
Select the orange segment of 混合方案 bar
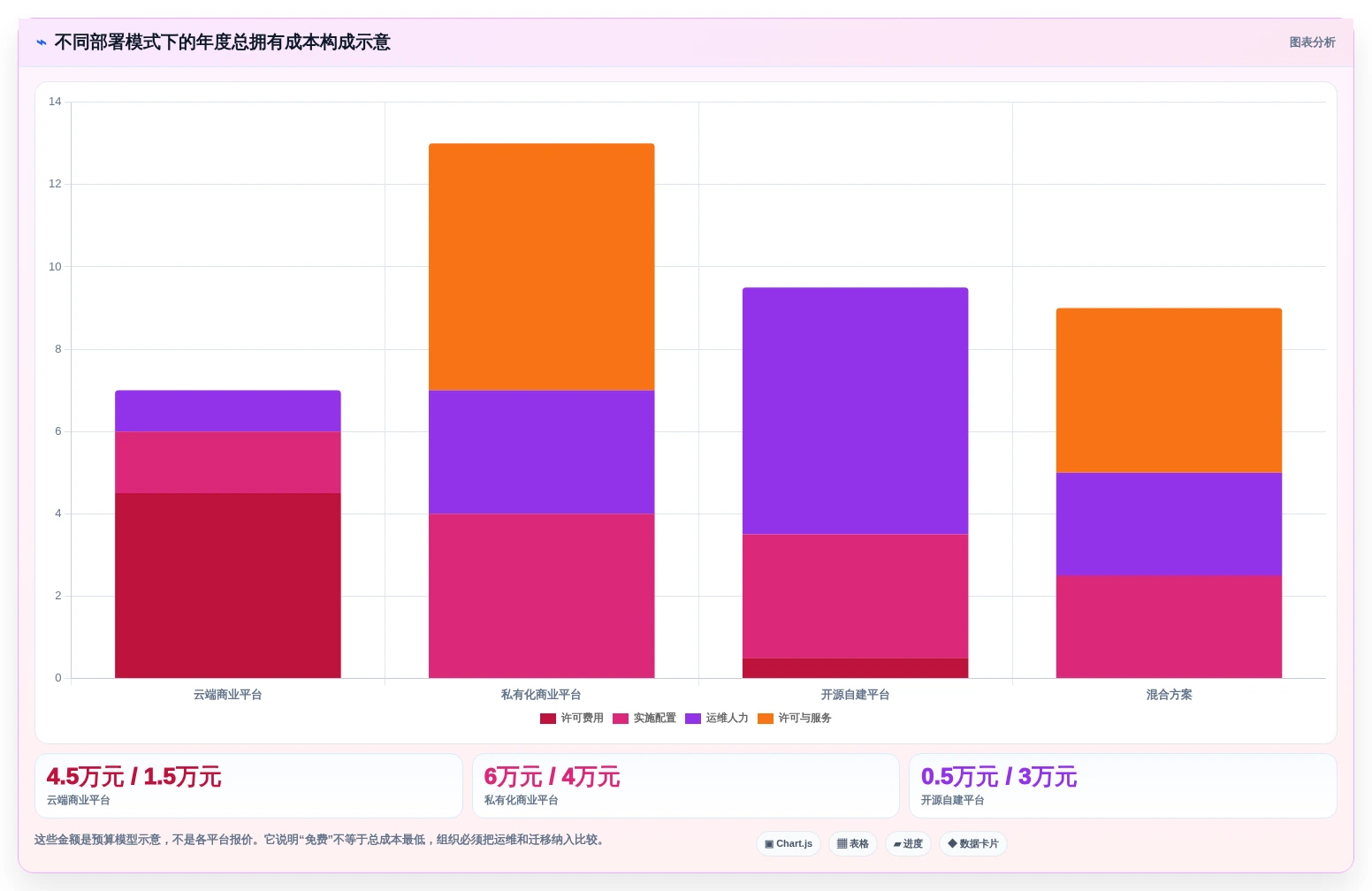click(x=1170, y=391)
